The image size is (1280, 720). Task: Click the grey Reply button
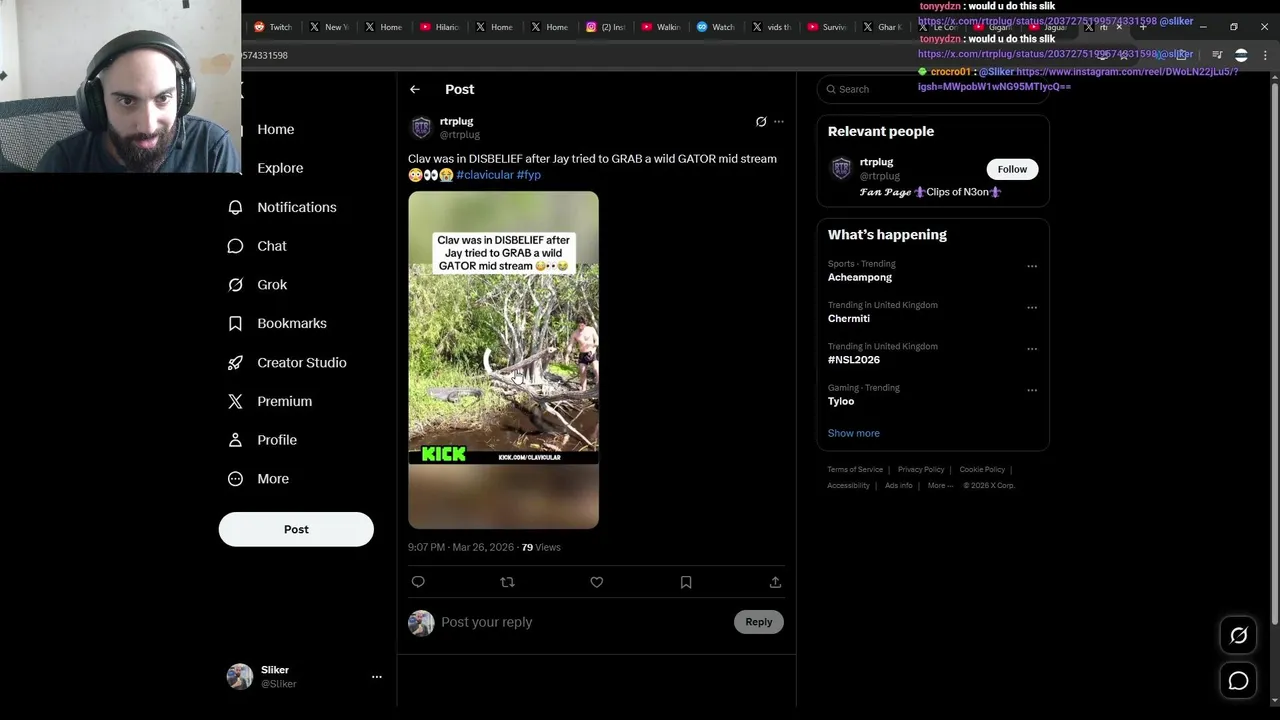click(759, 622)
